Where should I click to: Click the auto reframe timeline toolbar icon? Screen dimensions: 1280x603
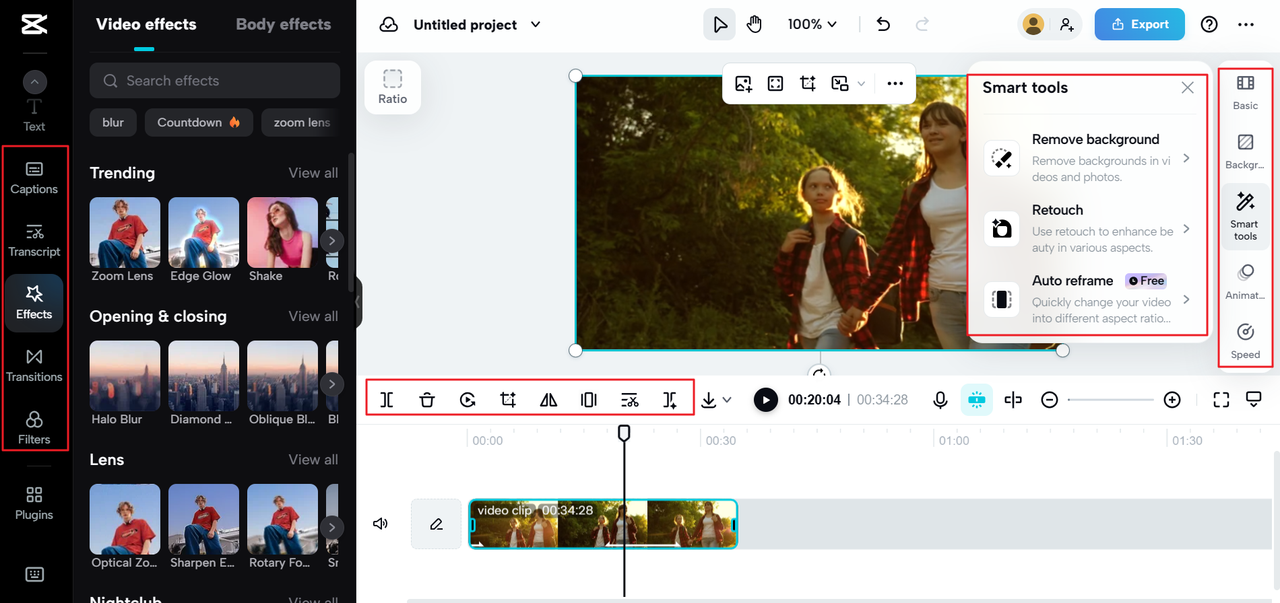tap(589, 400)
